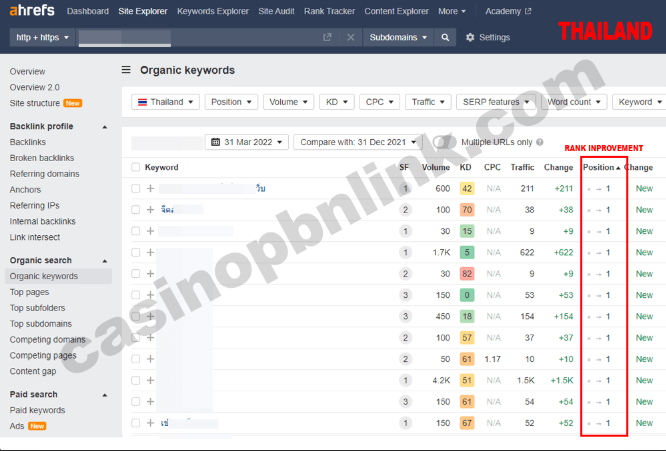
Task: Open URL in new tab icon
Action: 327,37
